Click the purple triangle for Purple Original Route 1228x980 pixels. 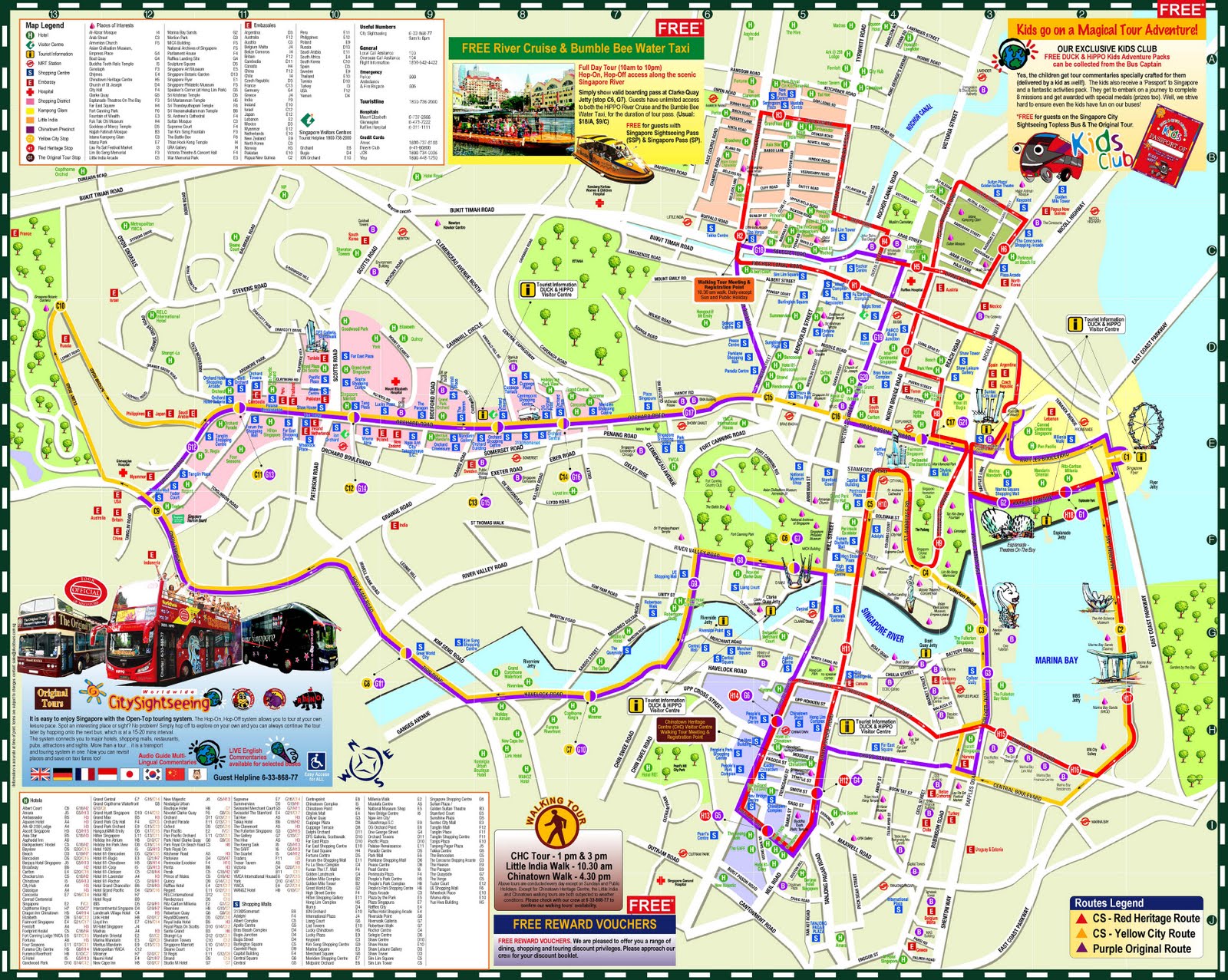tap(1081, 948)
